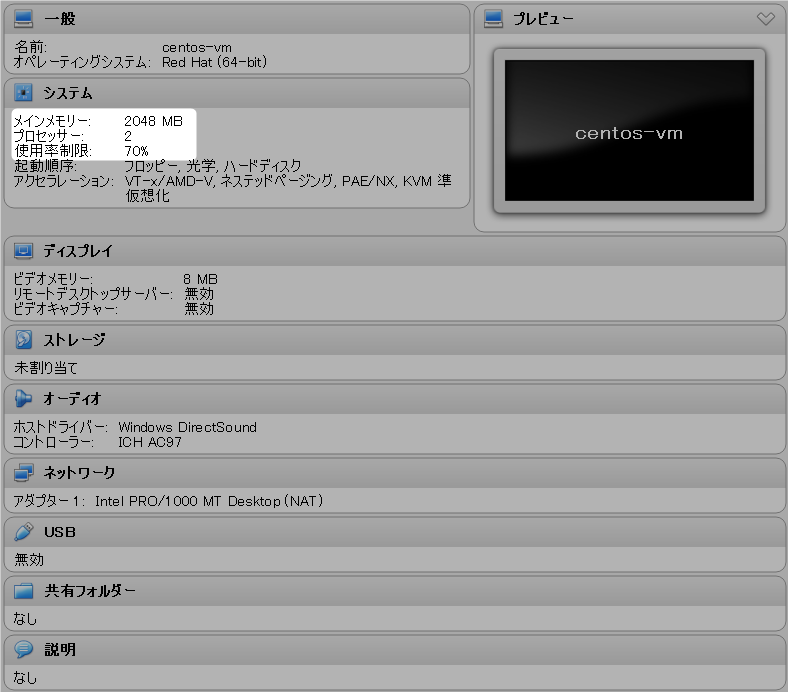Click the 使用率制限 label
788x692 pixels.
pos(53,151)
